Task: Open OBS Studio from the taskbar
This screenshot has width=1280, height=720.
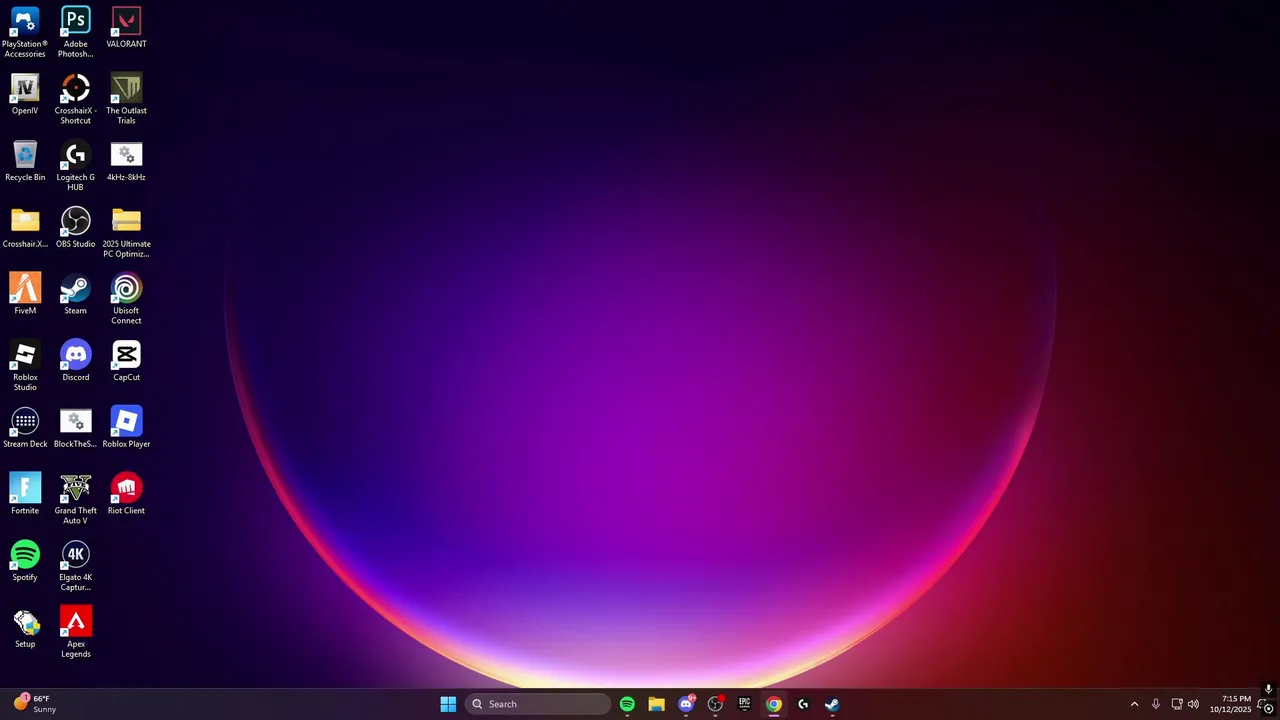Action: pyautogui.click(x=715, y=704)
